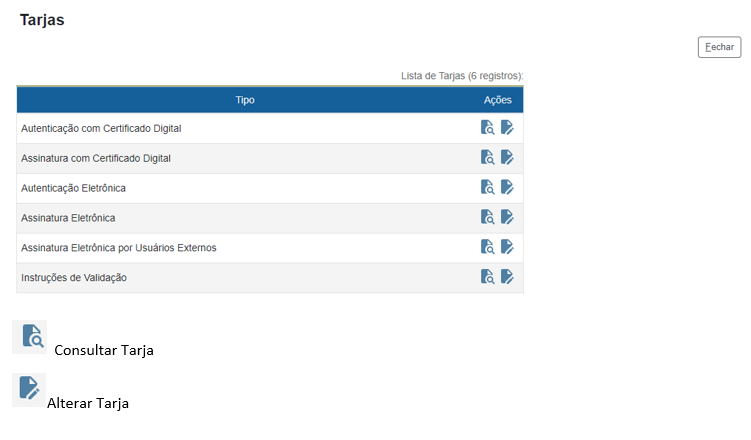
Task: Edit the Instruções de Validação tarja
Action: [507, 277]
